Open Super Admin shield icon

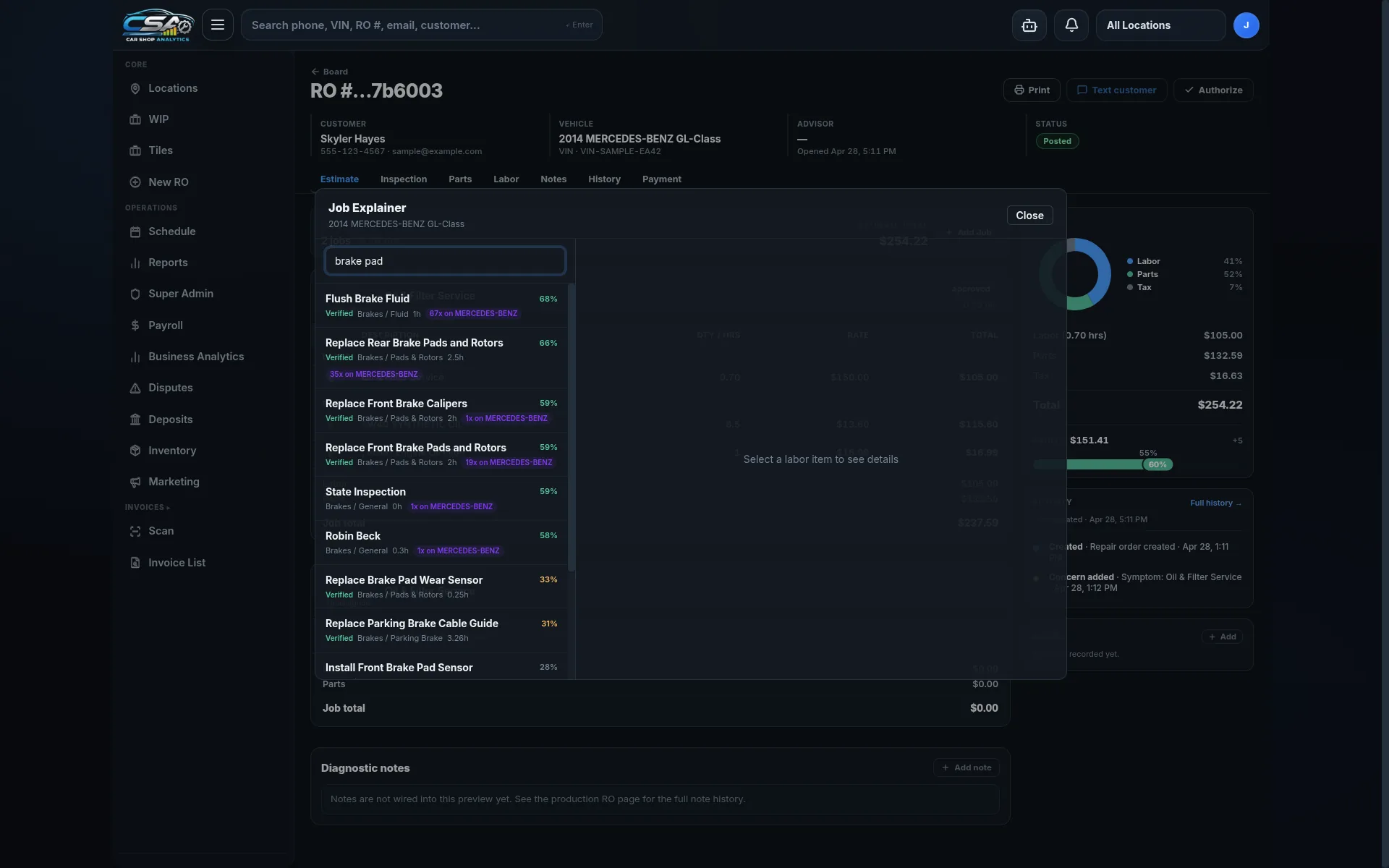tap(135, 294)
